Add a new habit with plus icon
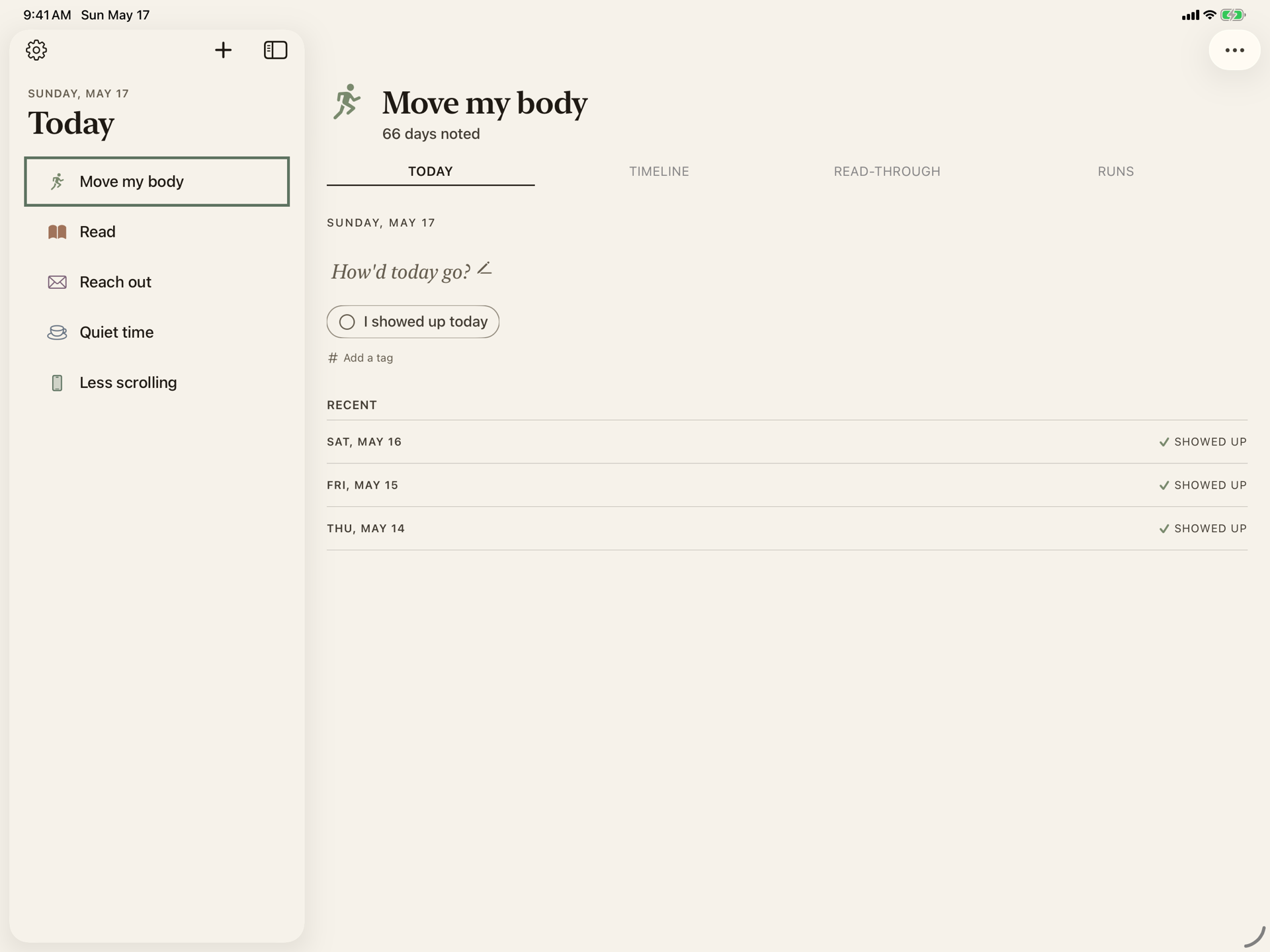This screenshot has height=952, width=1270. [x=223, y=50]
